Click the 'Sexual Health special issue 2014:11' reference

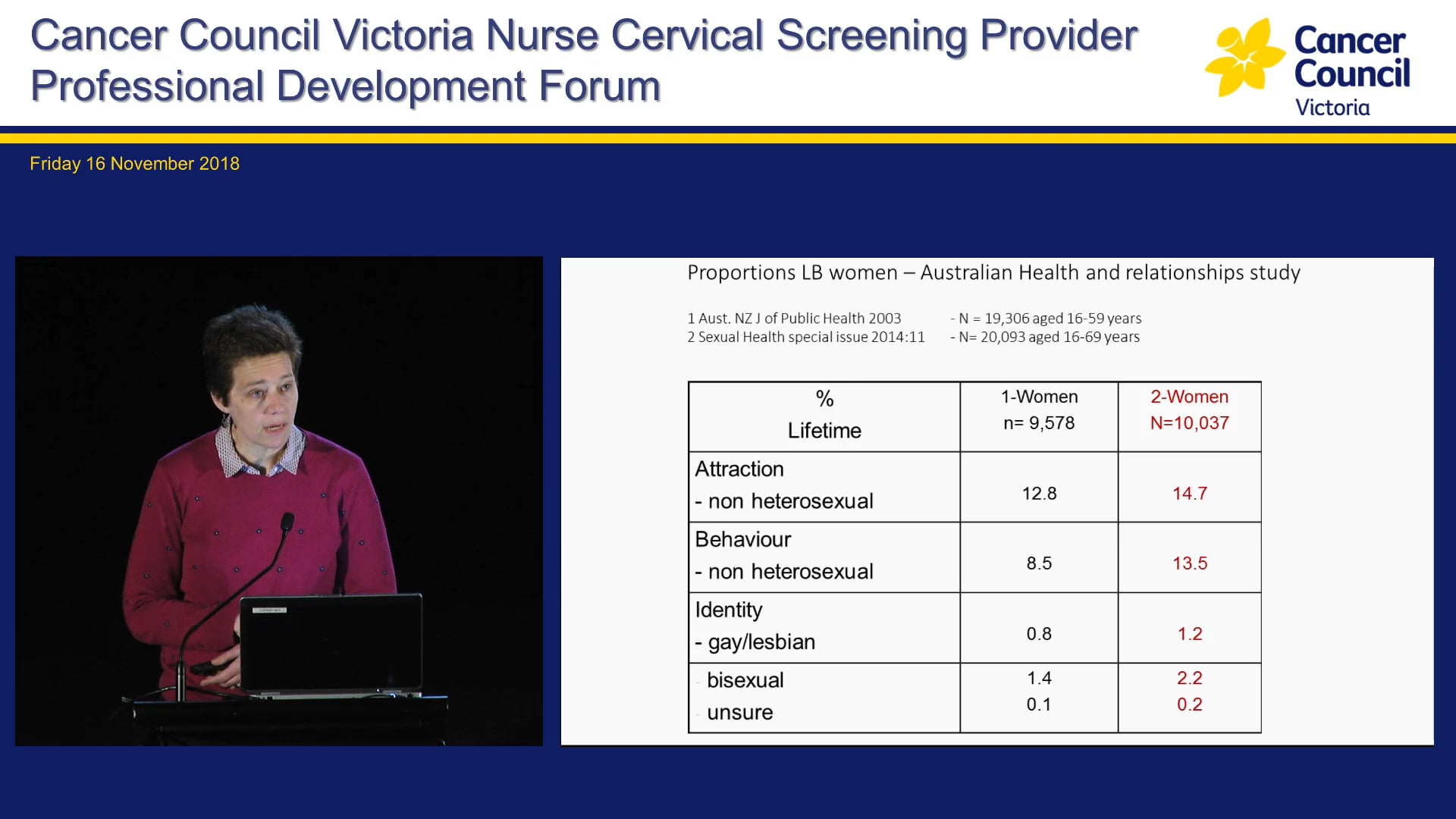[x=805, y=337]
